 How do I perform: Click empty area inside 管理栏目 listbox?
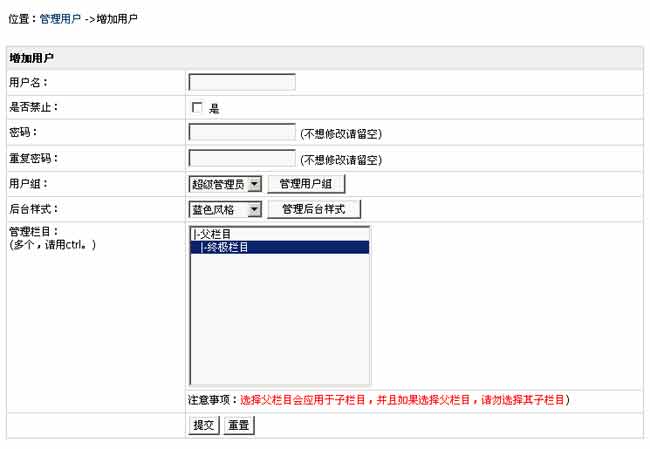(279, 320)
